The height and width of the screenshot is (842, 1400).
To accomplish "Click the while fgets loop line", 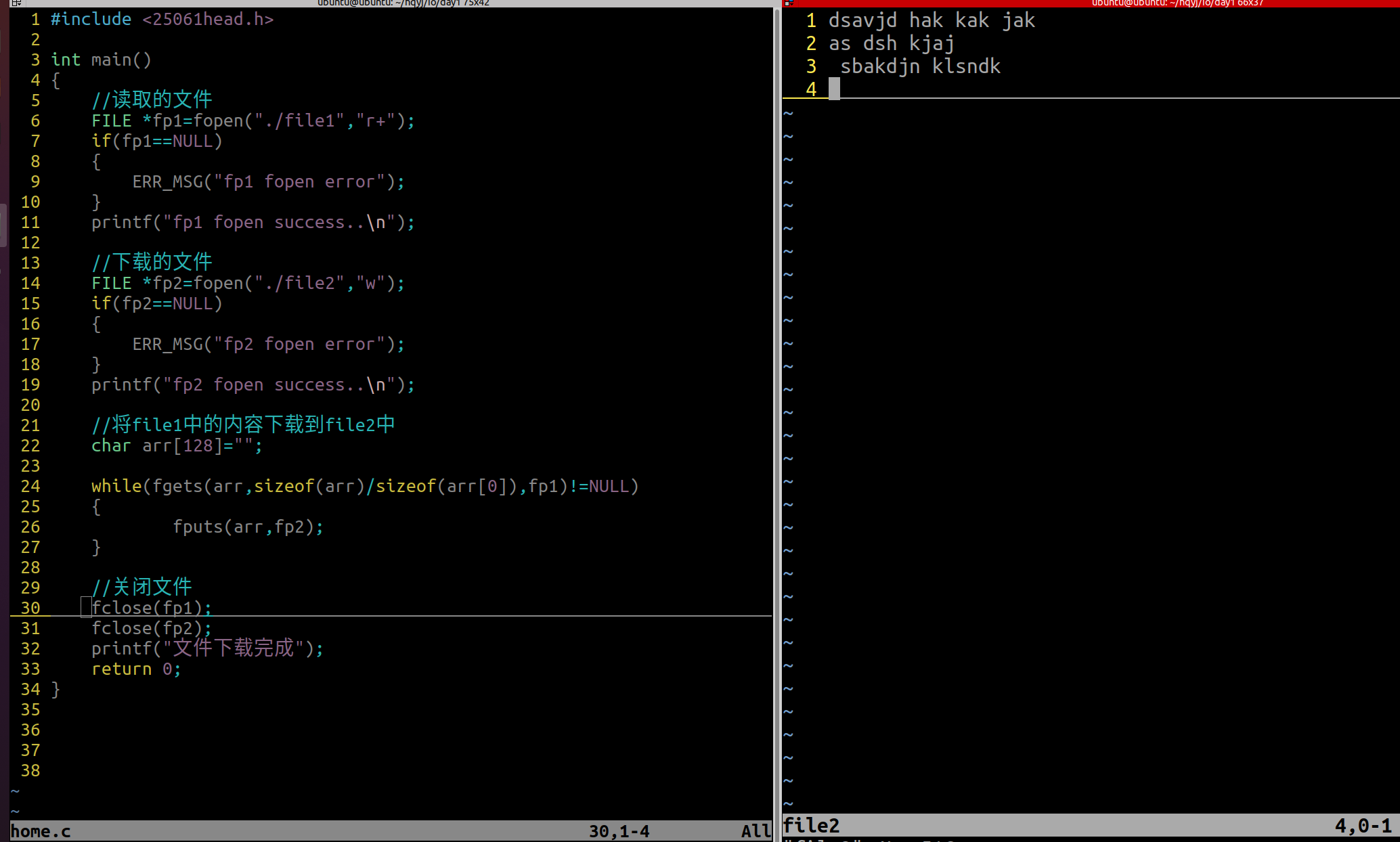I will [364, 487].
